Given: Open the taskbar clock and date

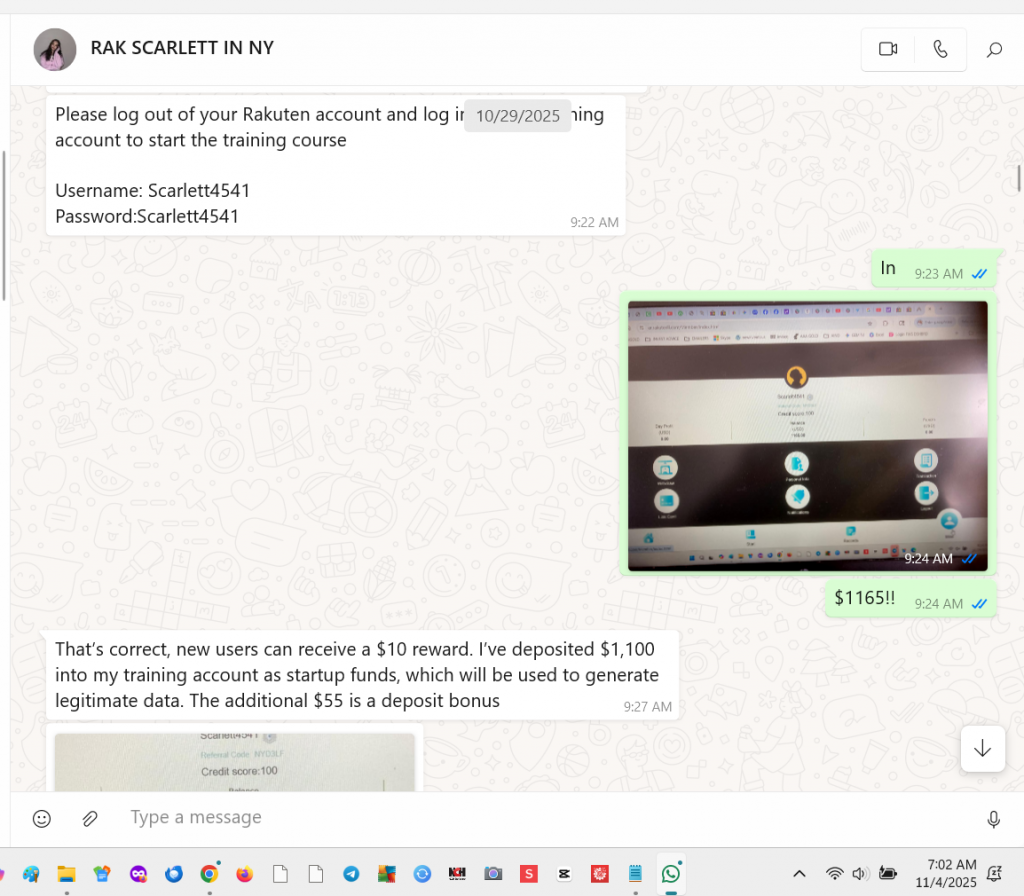Looking at the screenshot, I should click(951, 873).
